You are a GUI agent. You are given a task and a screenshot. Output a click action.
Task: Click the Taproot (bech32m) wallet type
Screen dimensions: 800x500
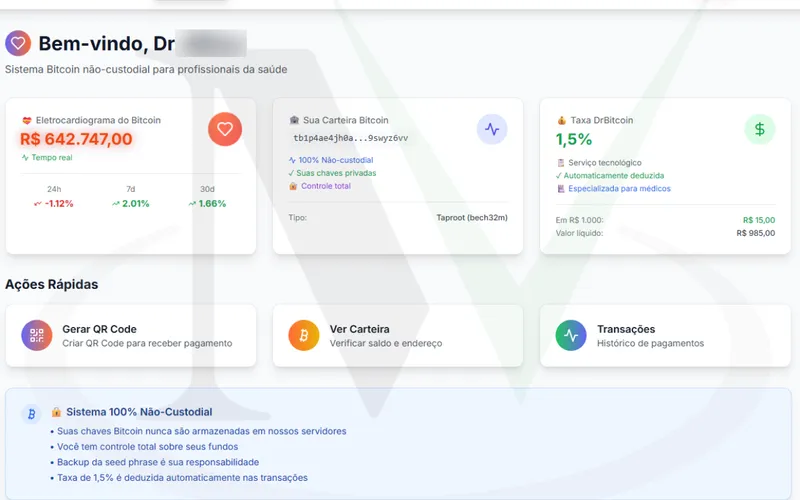pyautogui.click(x=472, y=218)
